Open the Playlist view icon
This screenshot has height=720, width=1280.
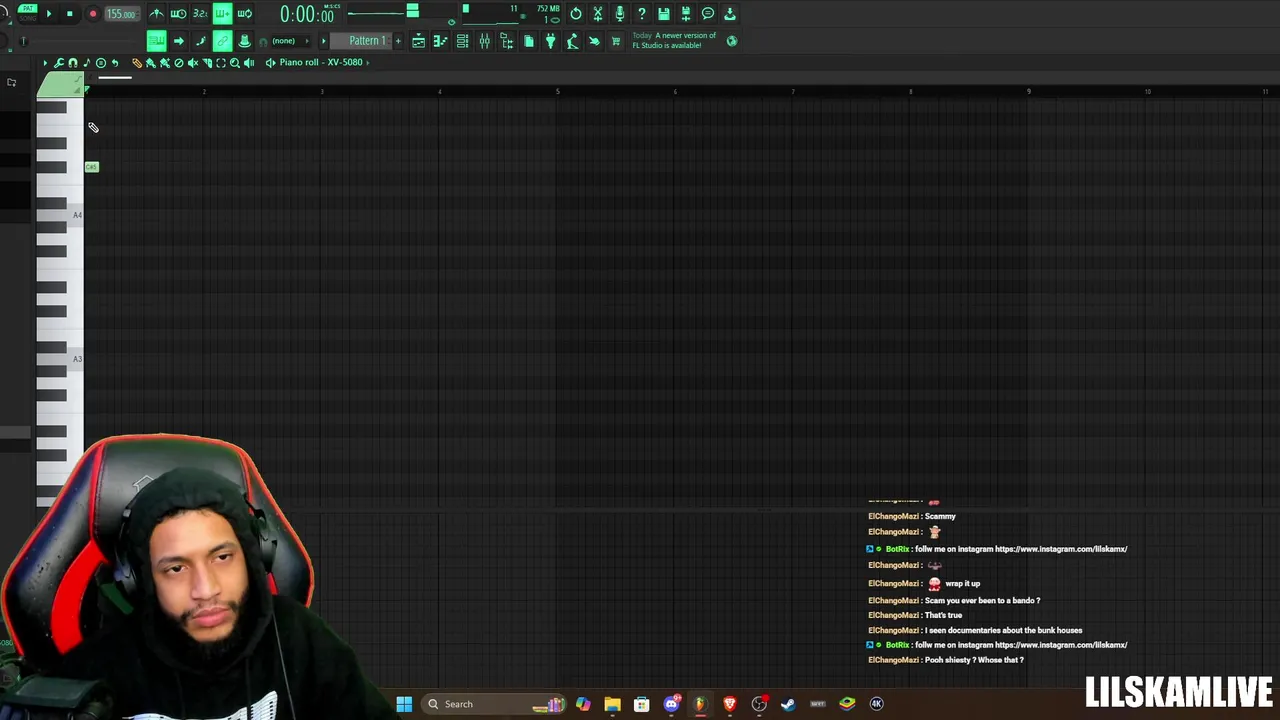coord(419,41)
